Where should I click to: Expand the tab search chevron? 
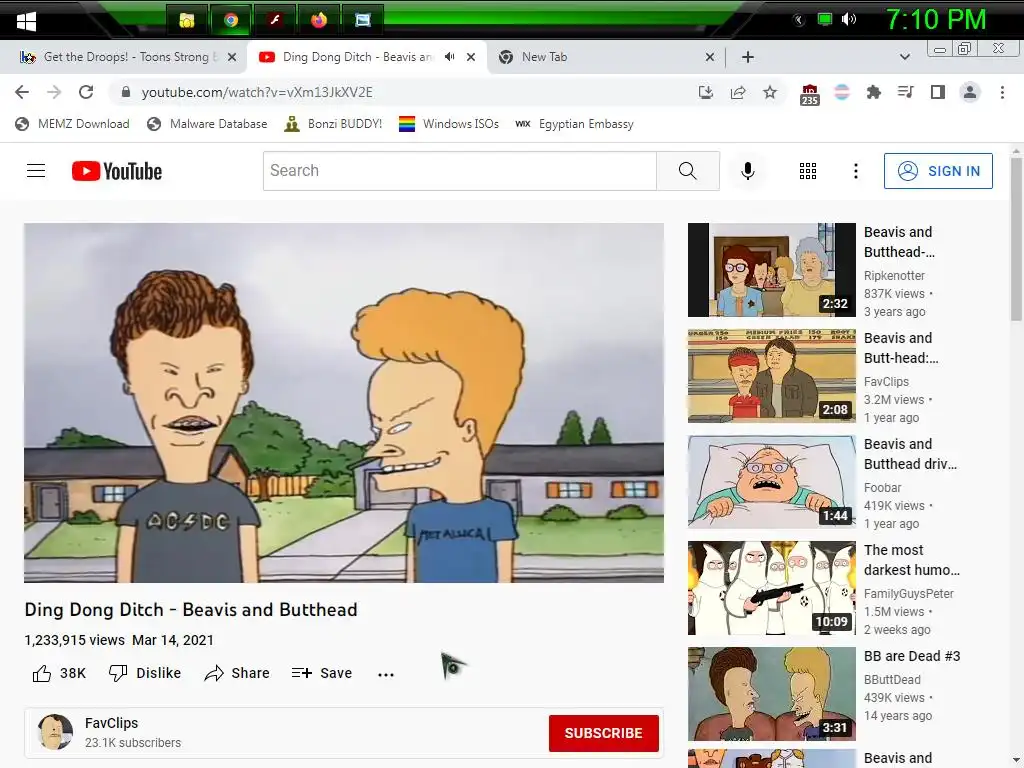pyautogui.click(x=904, y=57)
